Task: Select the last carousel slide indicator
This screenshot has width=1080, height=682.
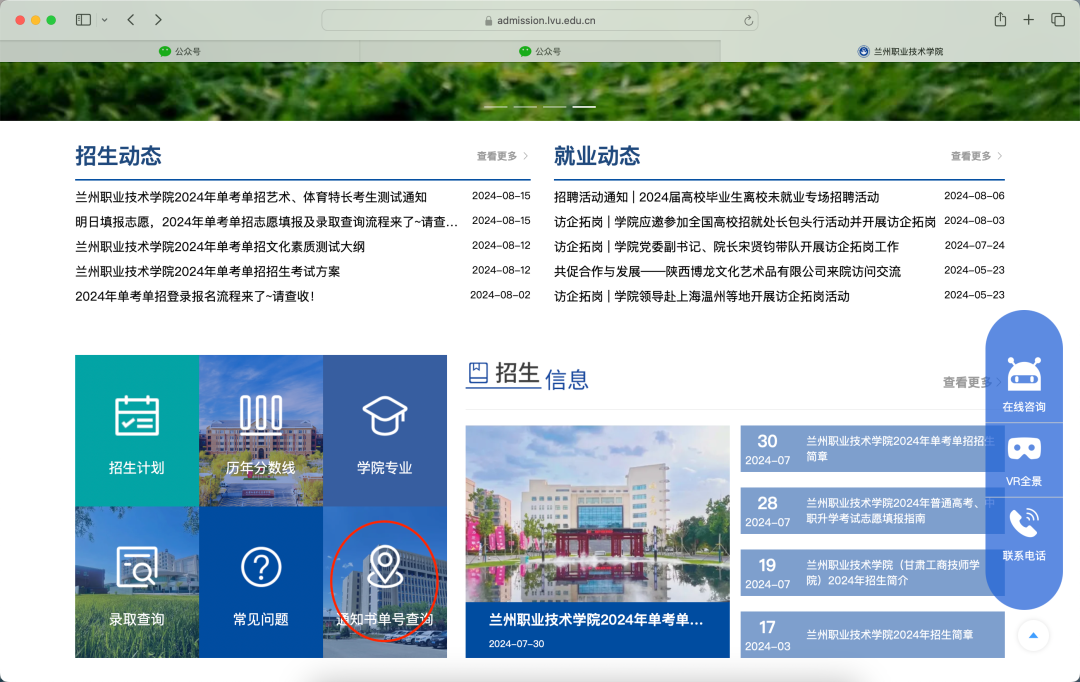Action: pos(584,106)
